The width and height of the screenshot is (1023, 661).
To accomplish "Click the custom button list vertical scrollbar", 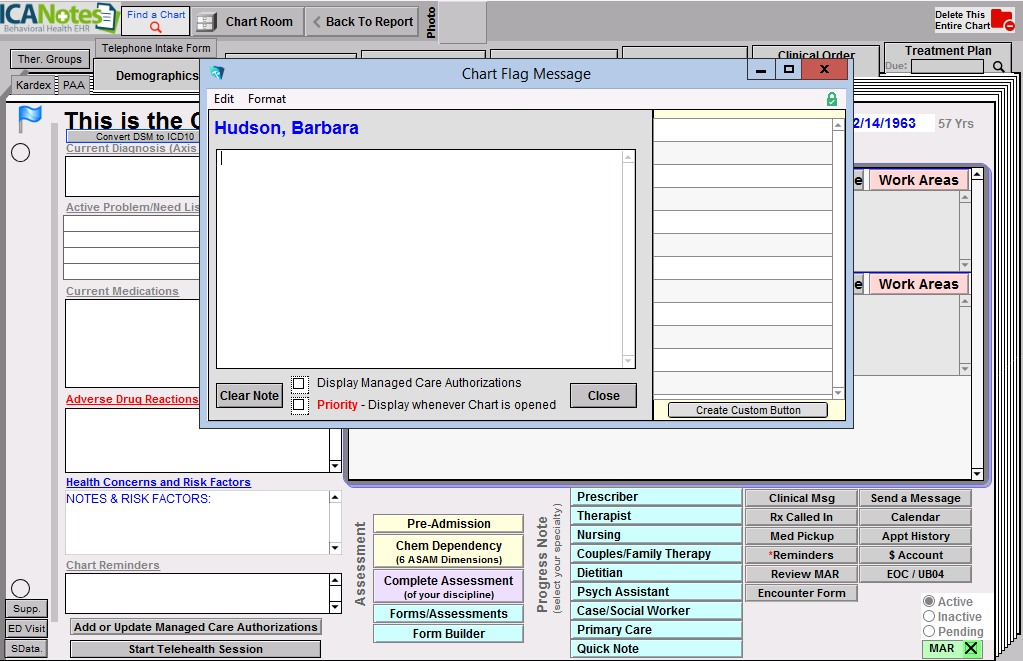I will coord(839,258).
